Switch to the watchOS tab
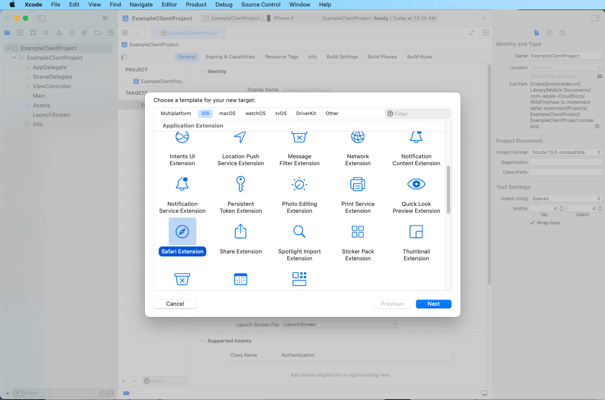The width and height of the screenshot is (605, 400). click(x=255, y=113)
